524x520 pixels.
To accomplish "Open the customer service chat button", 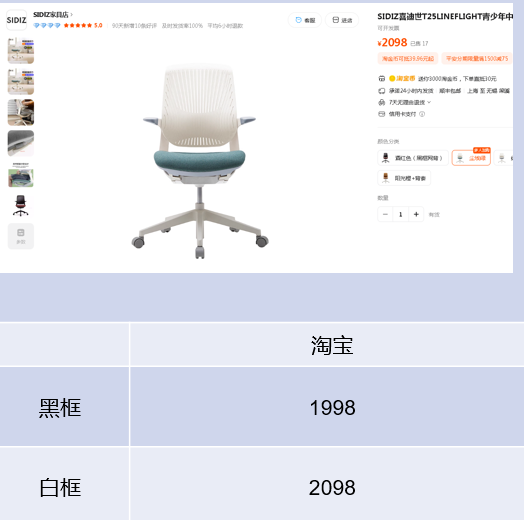I will (x=305, y=20).
